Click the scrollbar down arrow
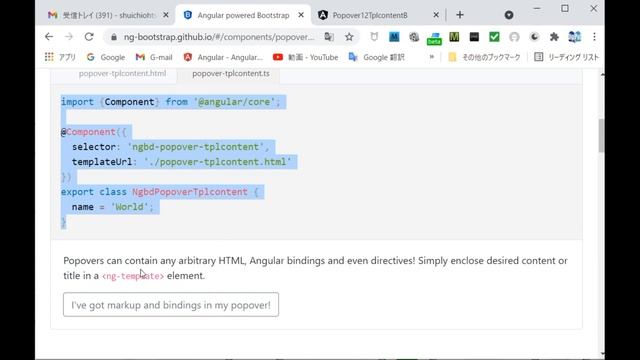Screen dimensions: 640x360 click(602, 354)
